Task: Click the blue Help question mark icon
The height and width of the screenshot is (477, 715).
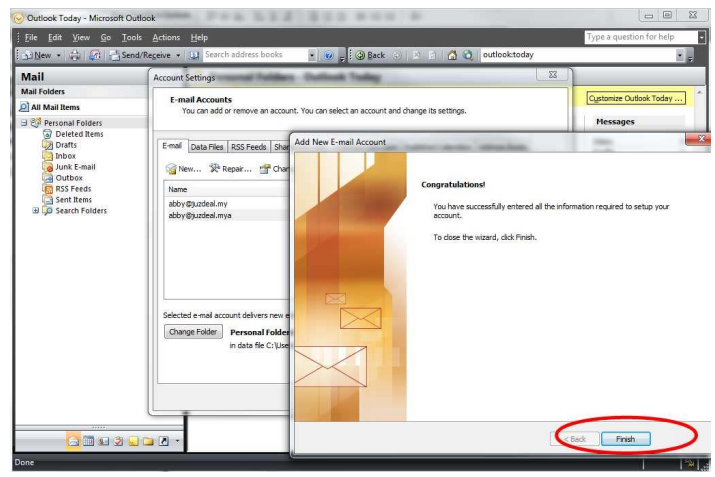Action: [x=328, y=55]
